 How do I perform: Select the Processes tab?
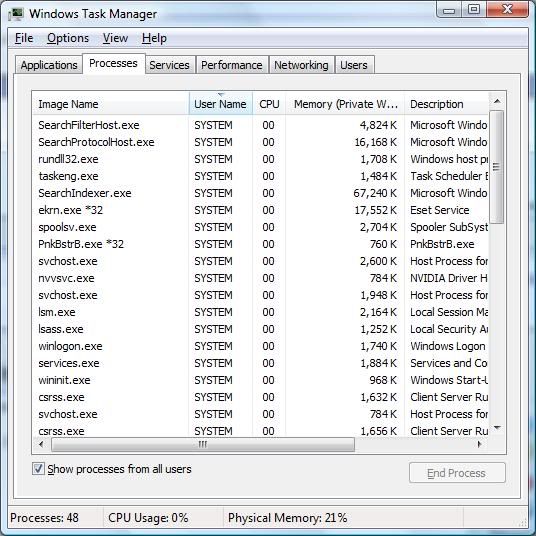[x=113, y=63]
